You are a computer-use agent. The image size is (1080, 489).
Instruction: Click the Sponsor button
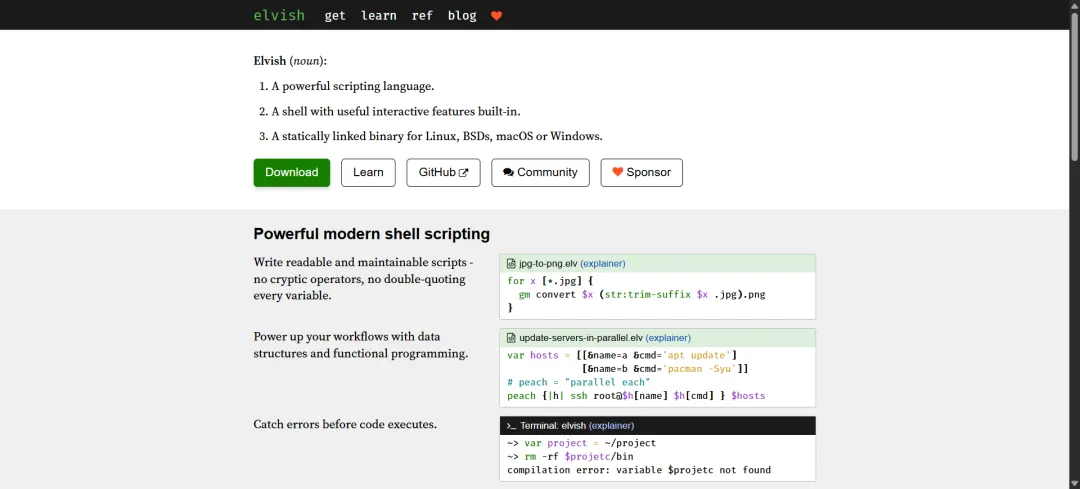641,172
